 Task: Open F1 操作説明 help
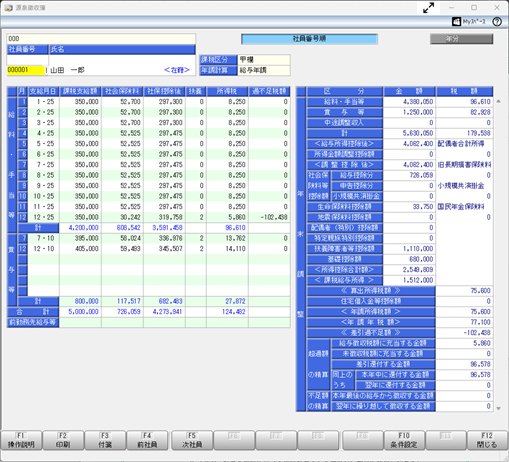[x=21, y=440]
